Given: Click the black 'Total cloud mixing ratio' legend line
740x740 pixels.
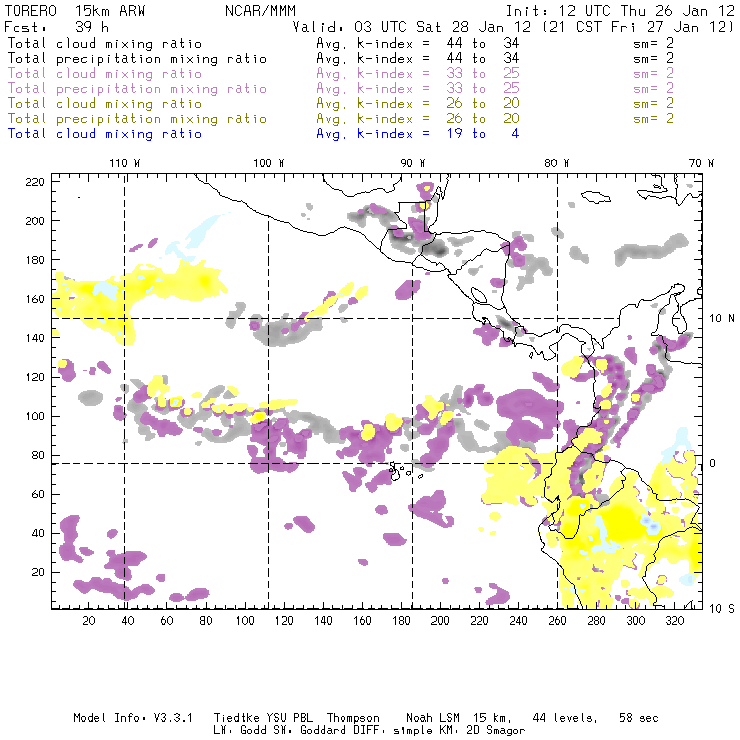Looking at the screenshot, I should point(105,44).
